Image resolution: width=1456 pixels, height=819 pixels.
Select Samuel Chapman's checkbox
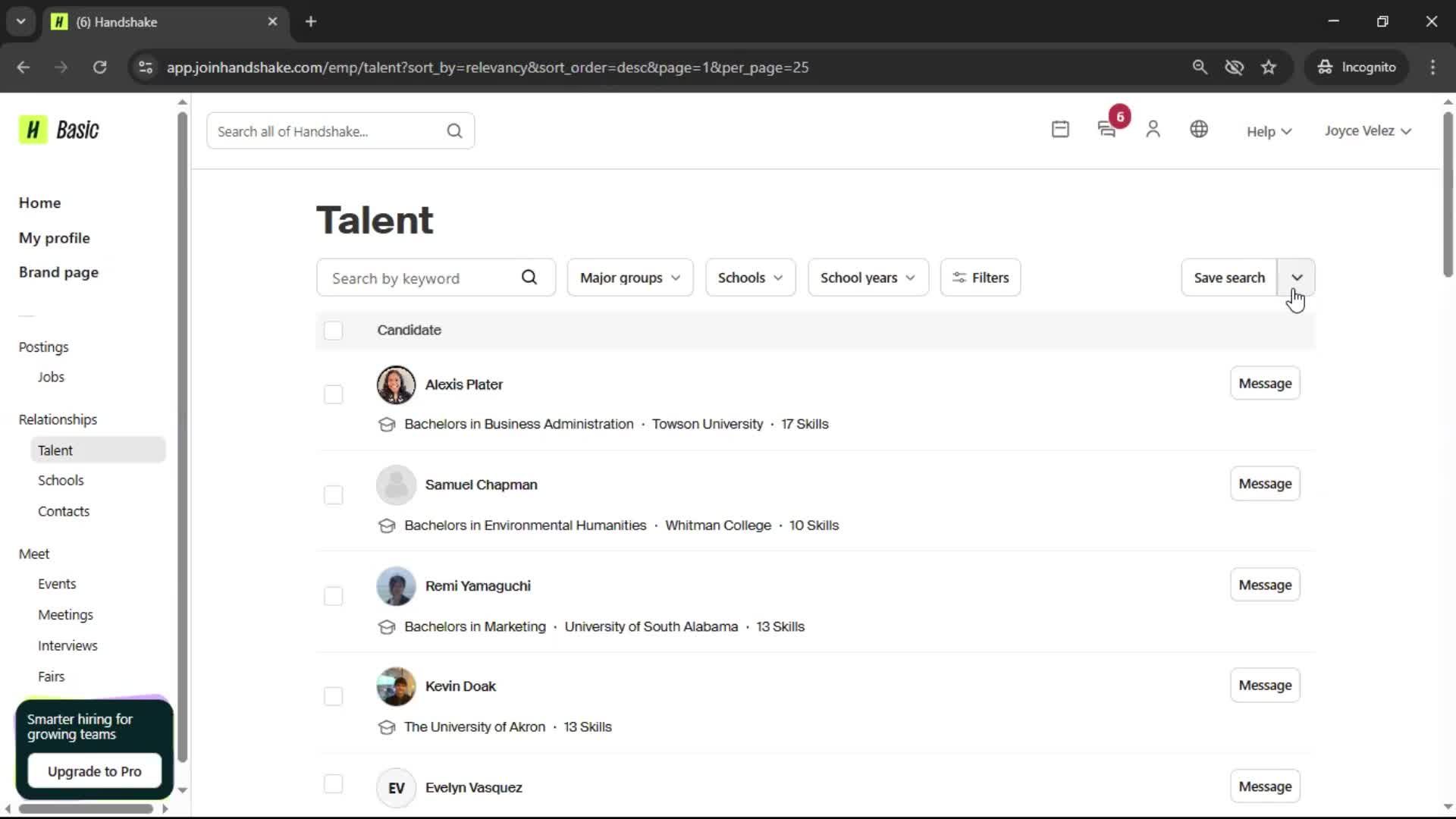pyautogui.click(x=333, y=495)
